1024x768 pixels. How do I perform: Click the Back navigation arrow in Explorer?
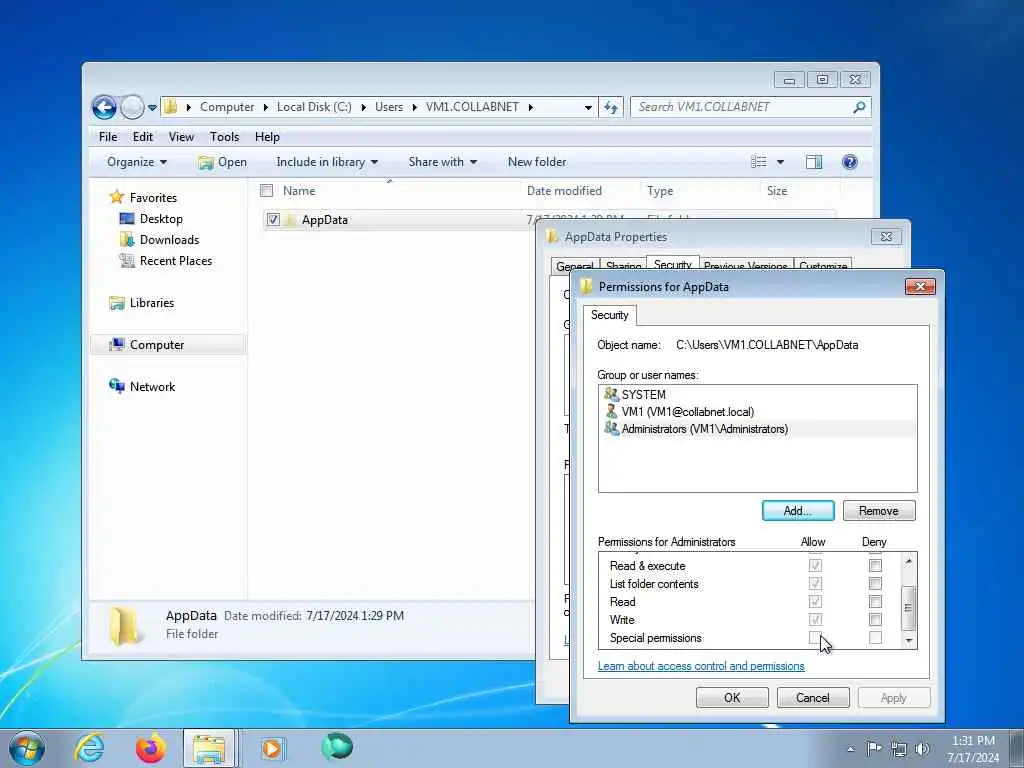click(104, 107)
